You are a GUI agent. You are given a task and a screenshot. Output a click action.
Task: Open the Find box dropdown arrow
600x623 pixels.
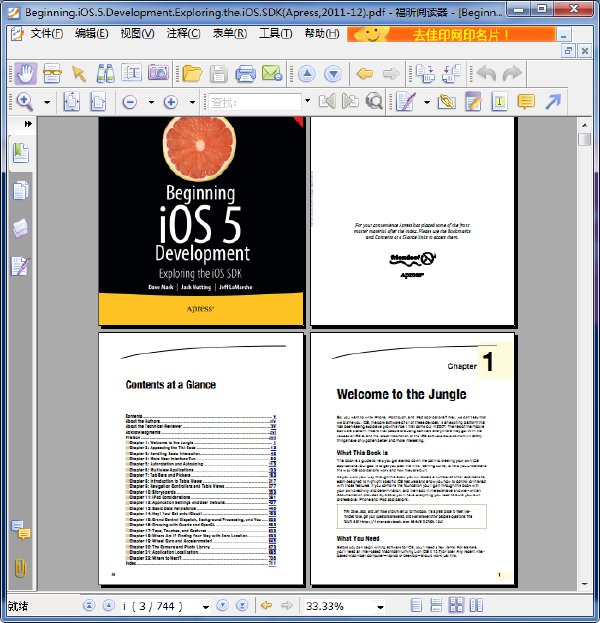point(308,101)
